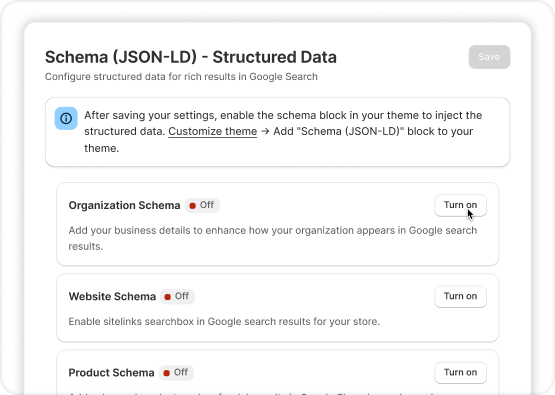Switch on Product Schema
This screenshot has height=395, width=555.
(460, 373)
